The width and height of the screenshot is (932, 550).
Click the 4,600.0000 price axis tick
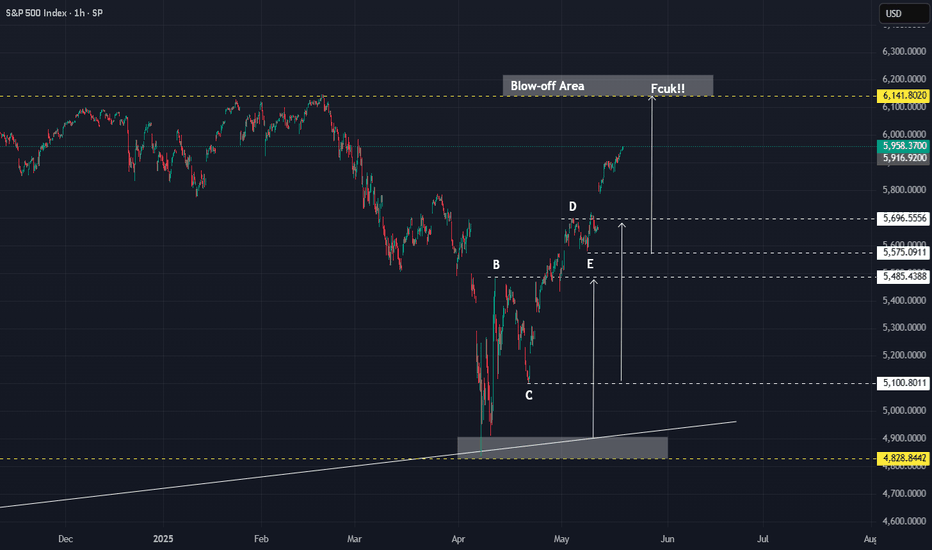(904, 521)
